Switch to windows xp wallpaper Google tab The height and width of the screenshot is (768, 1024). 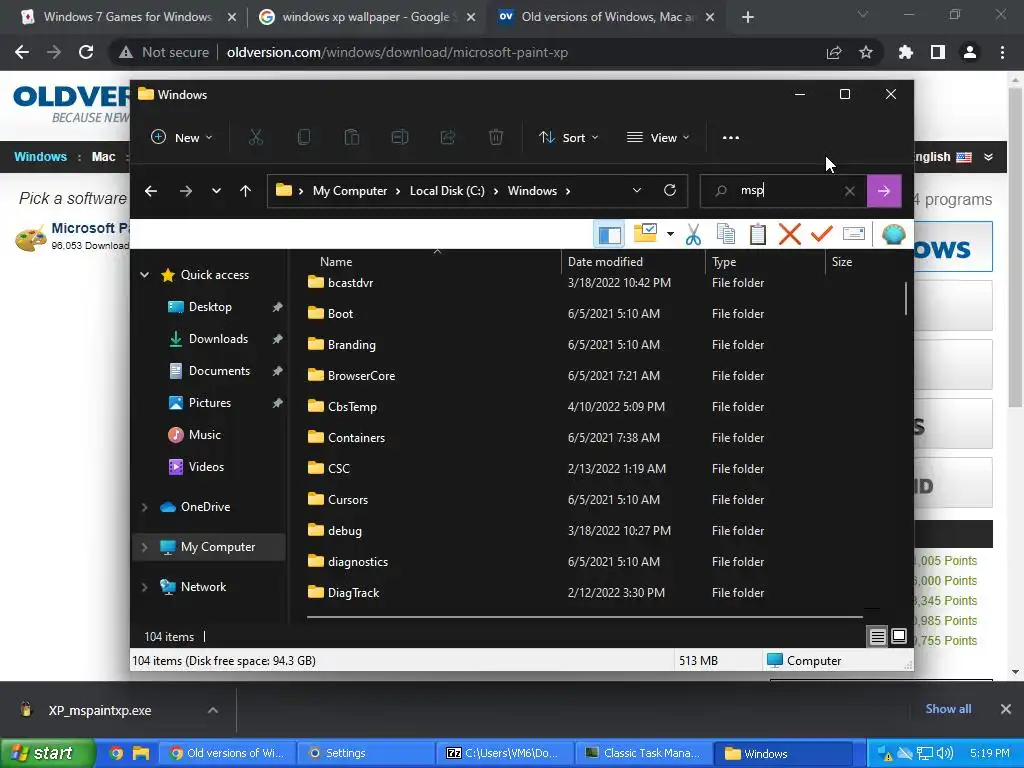coord(366,17)
